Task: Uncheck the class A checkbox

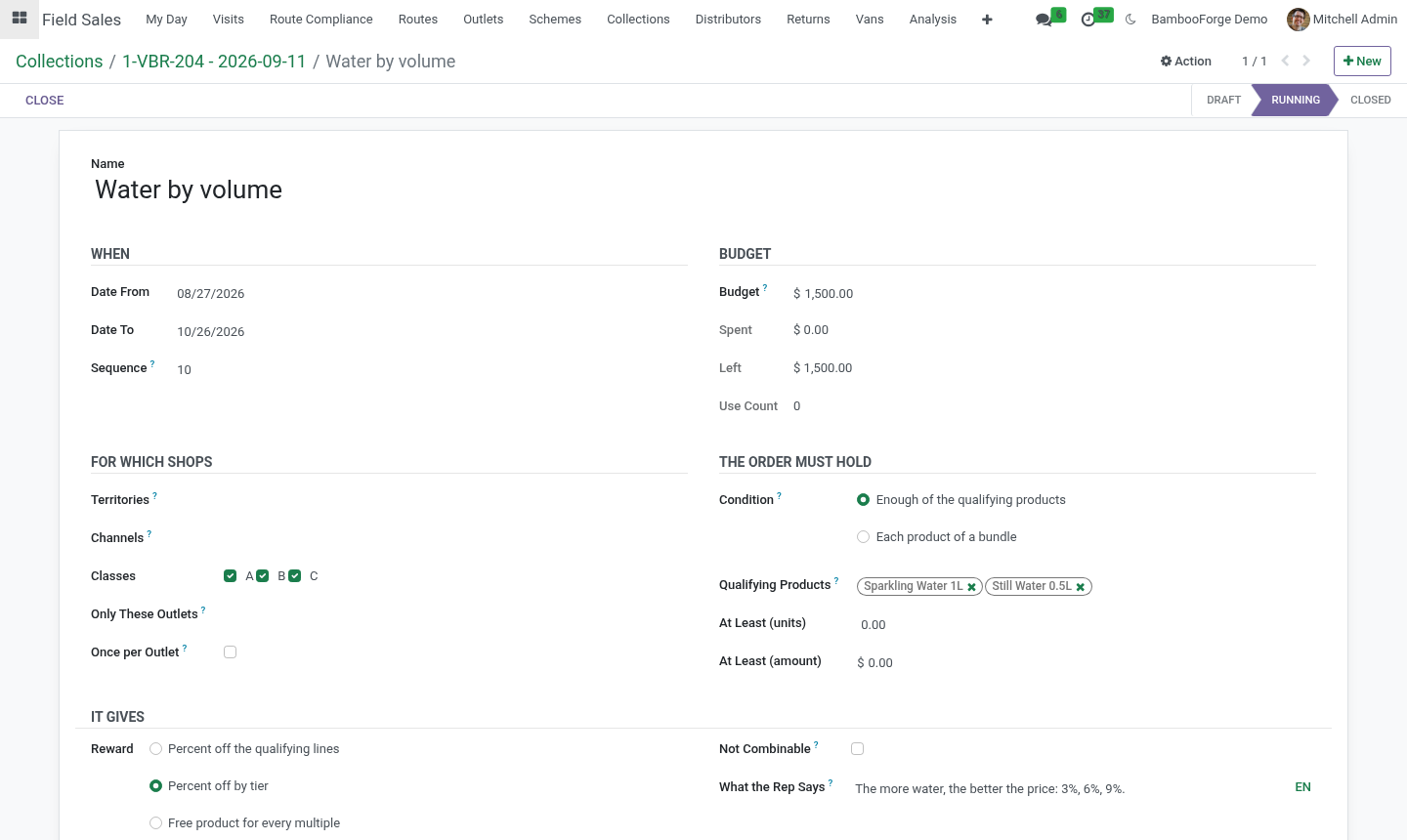Action: click(x=231, y=576)
